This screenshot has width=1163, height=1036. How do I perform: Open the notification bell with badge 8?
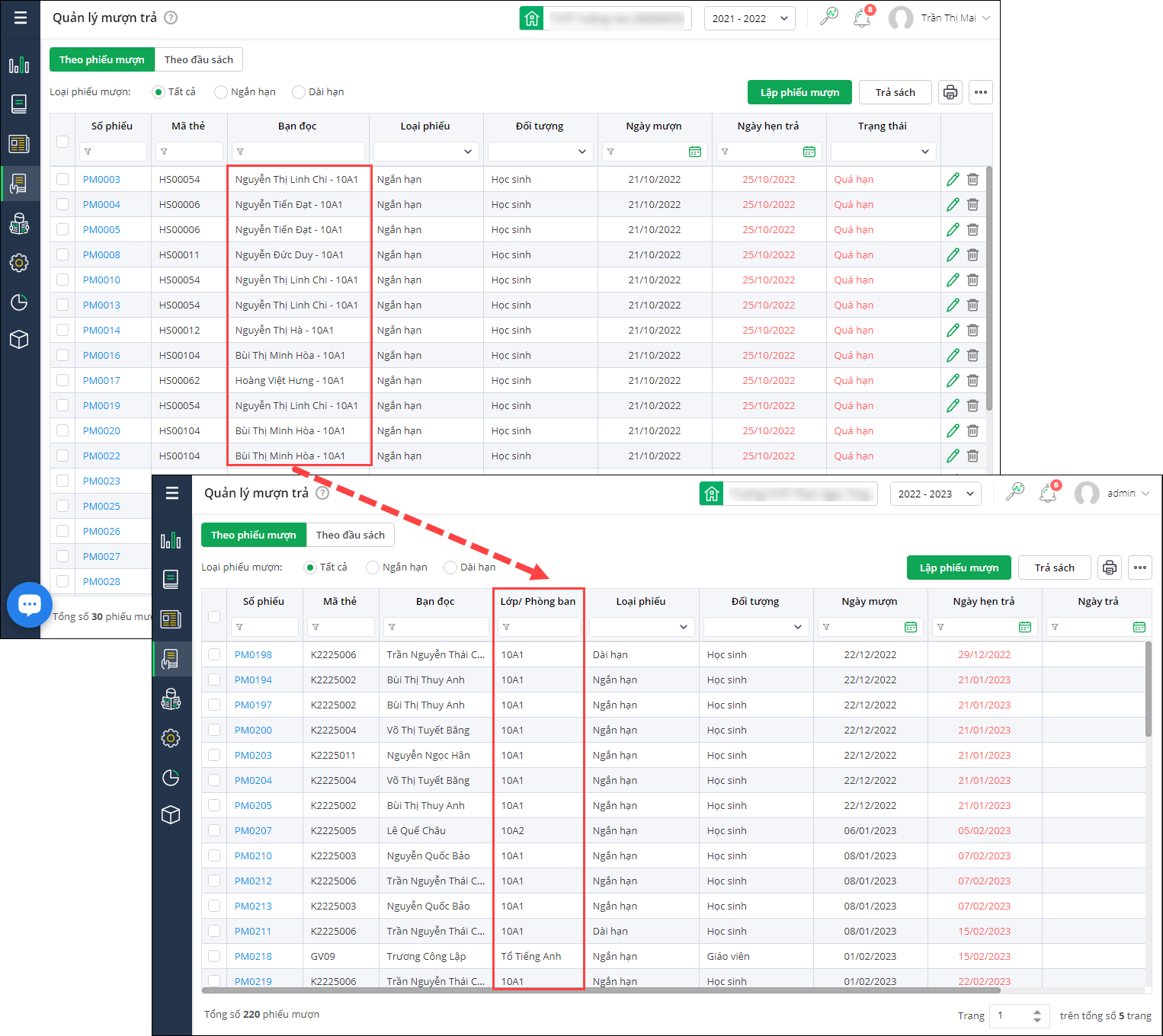[862, 18]
